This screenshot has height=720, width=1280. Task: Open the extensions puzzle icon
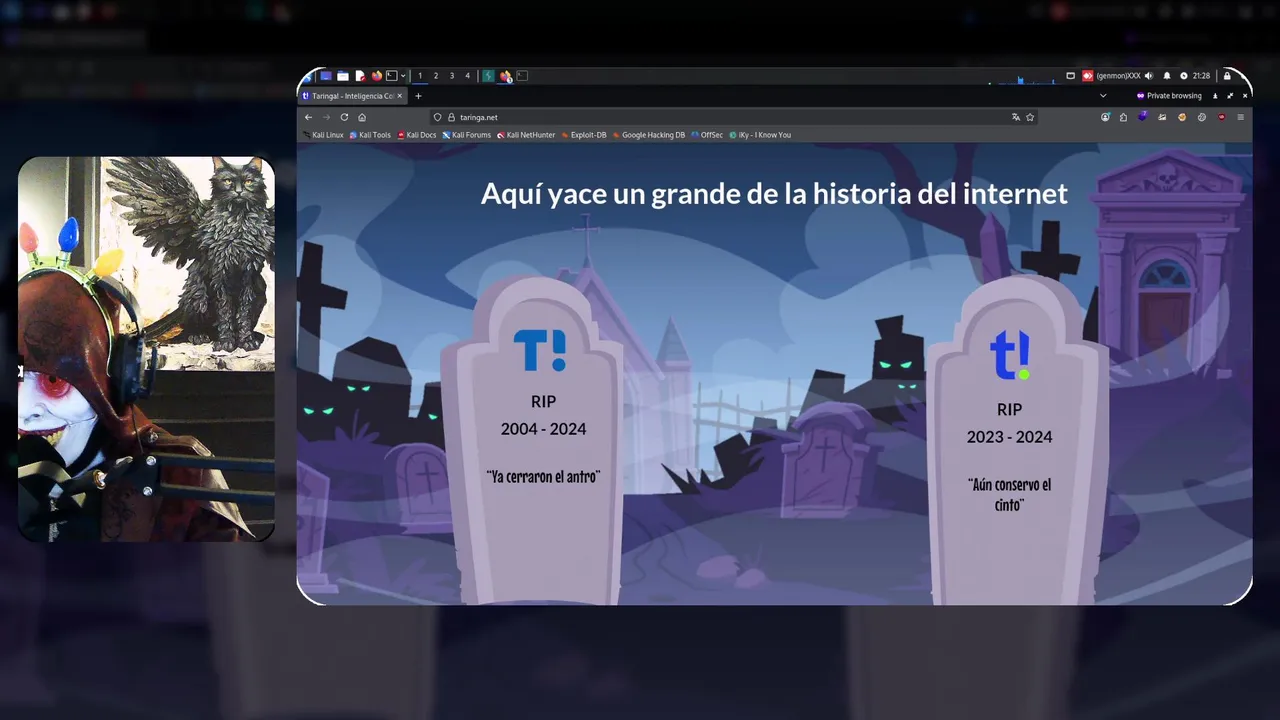tap(1123, 117)
